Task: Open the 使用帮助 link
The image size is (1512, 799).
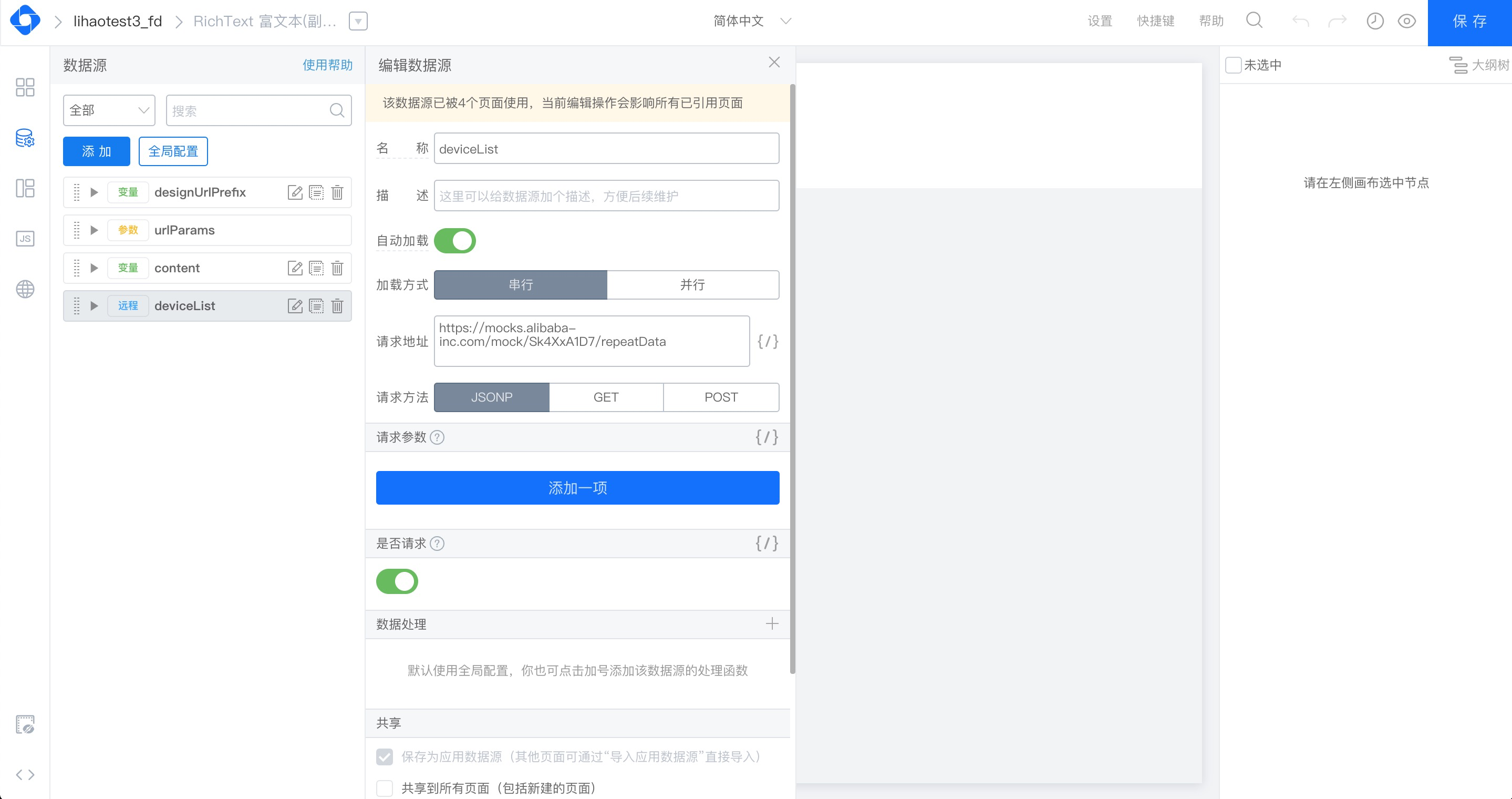Action: (x=327, y=65)
